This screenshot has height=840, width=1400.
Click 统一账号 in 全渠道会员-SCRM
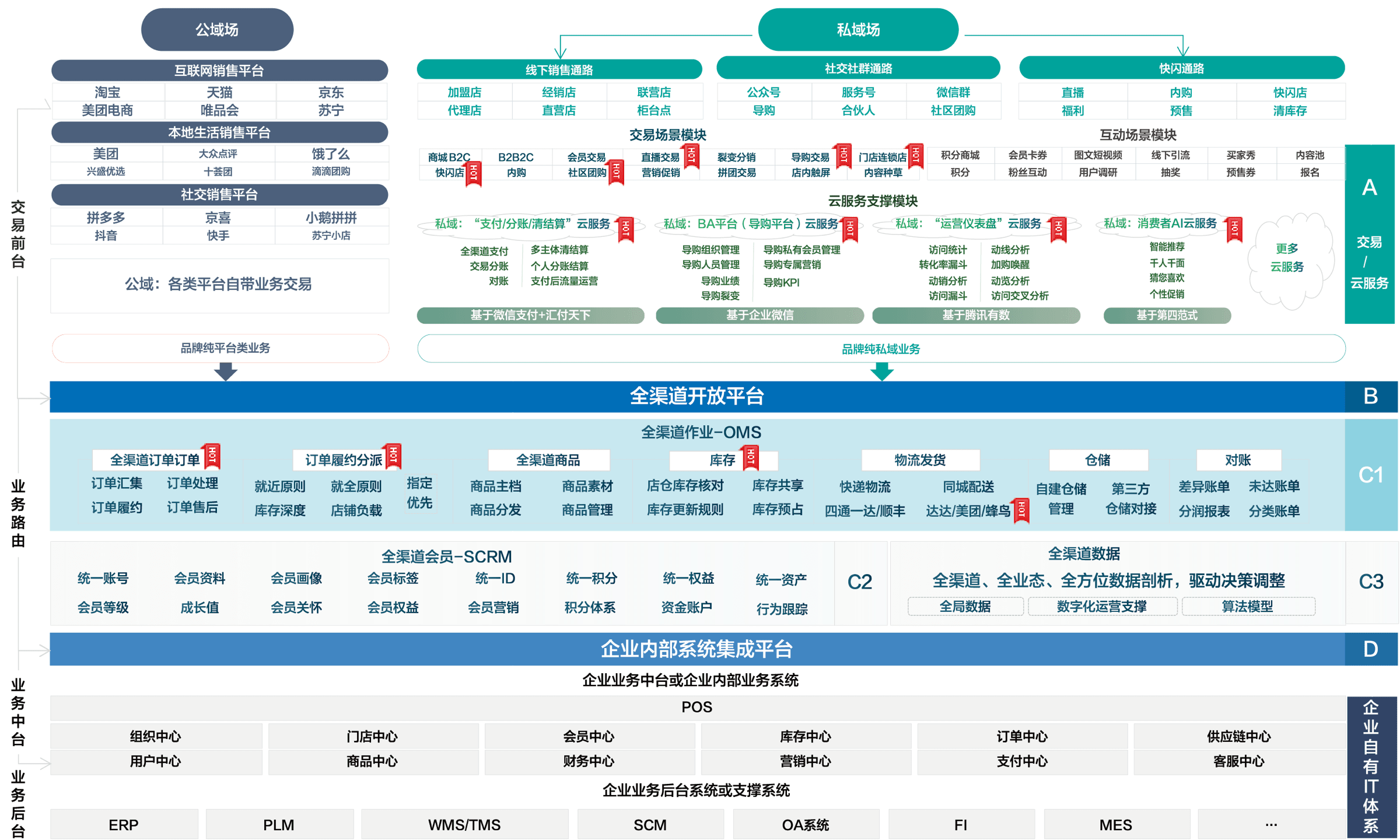103,578
